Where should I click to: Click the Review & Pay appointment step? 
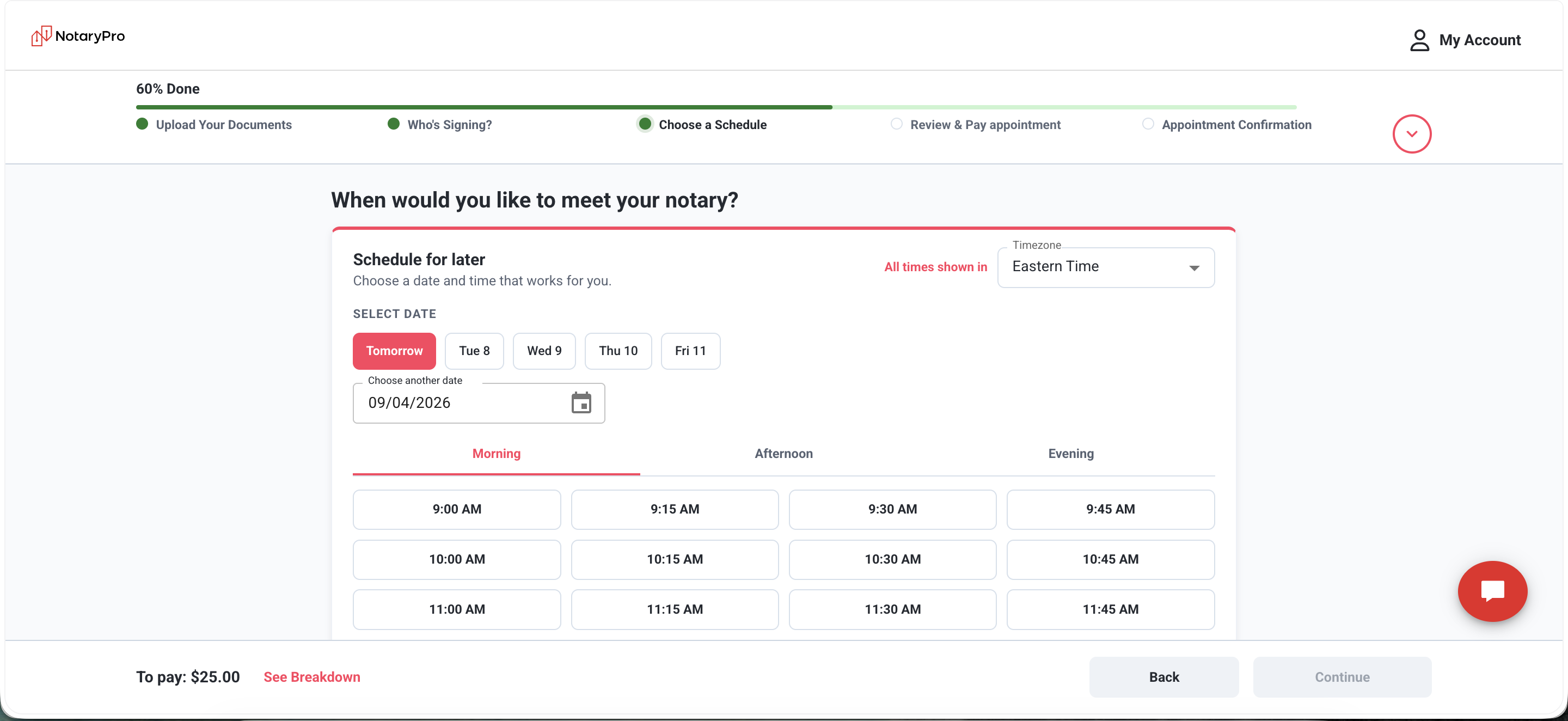tap(975, 124)
